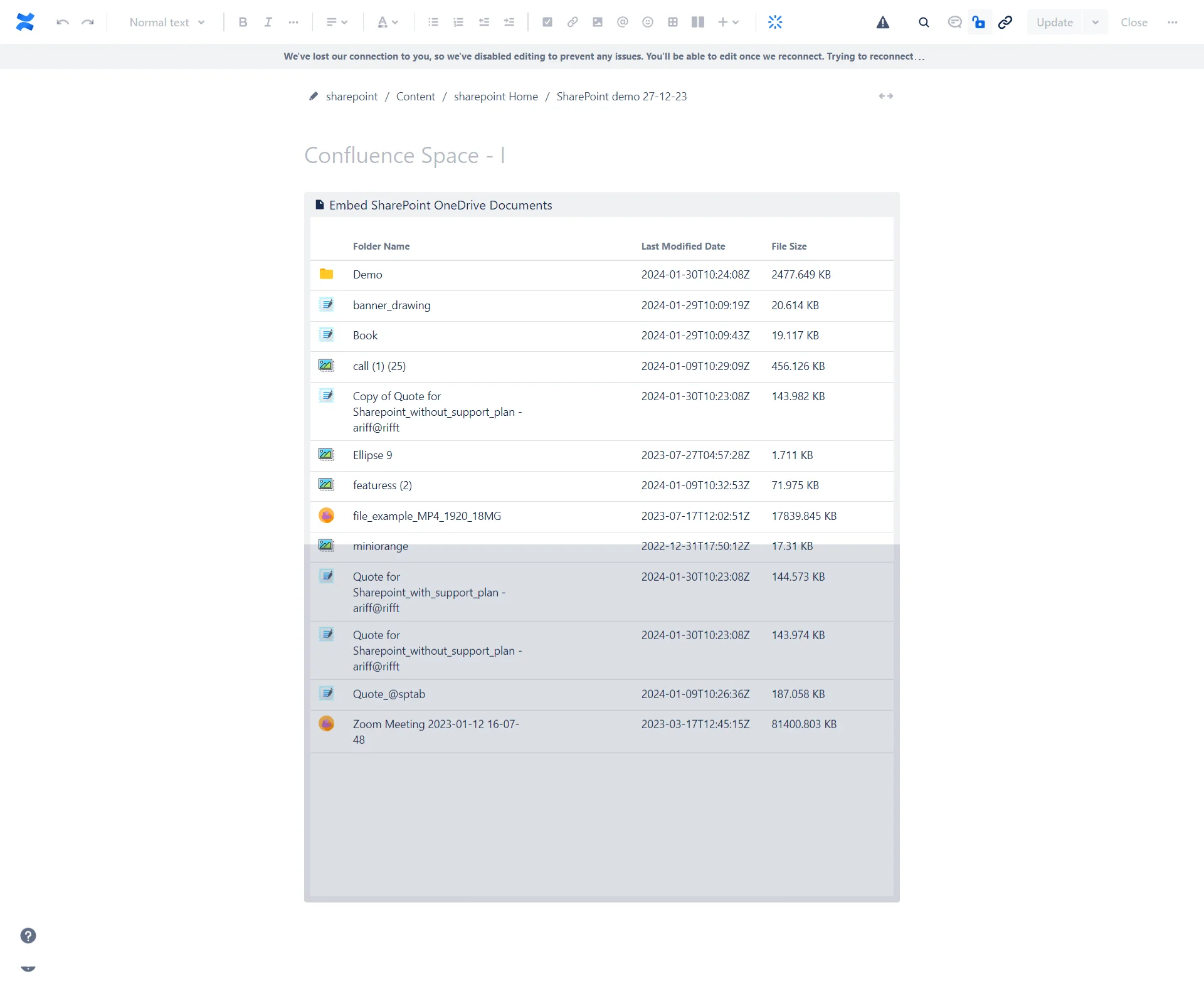Select the Embed SharePoint OneDrive Documents macro header
Screen dimensions: 1204x996
(602, 205)
